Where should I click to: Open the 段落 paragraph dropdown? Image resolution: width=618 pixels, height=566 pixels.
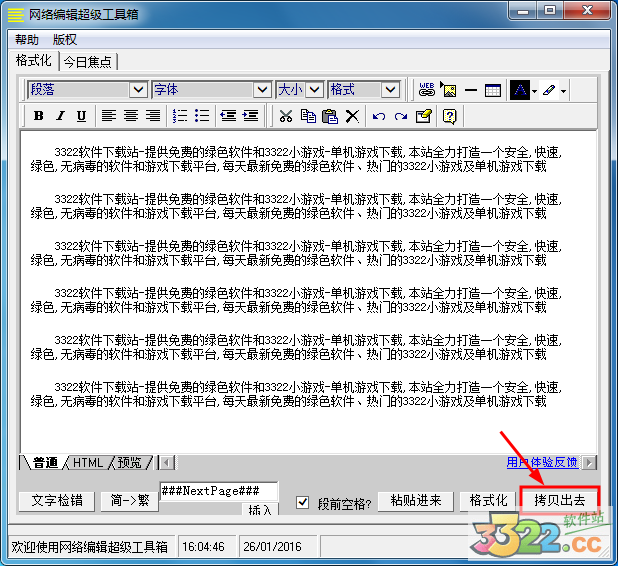pos(138,90)
